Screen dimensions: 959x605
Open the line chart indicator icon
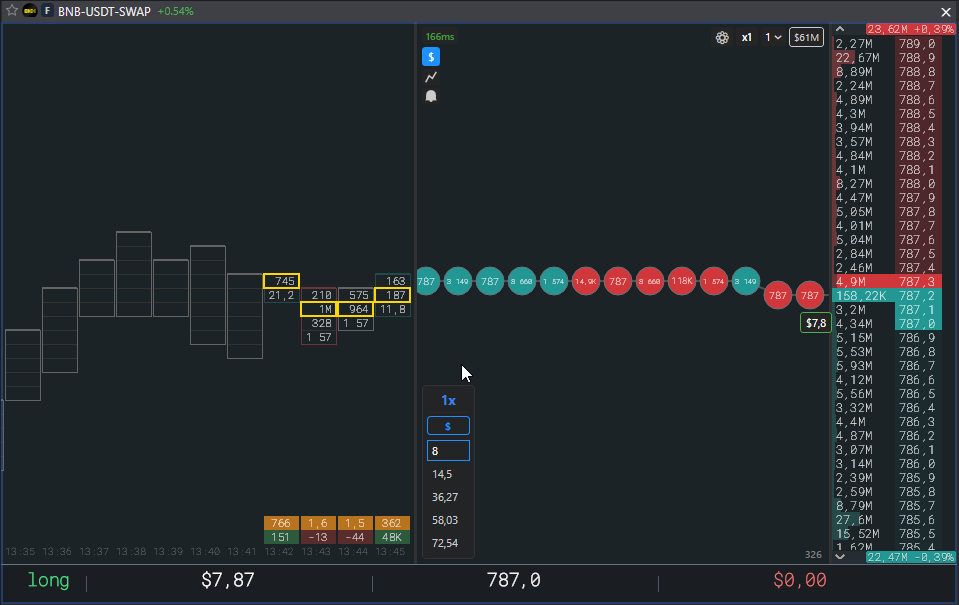[431, 76]
